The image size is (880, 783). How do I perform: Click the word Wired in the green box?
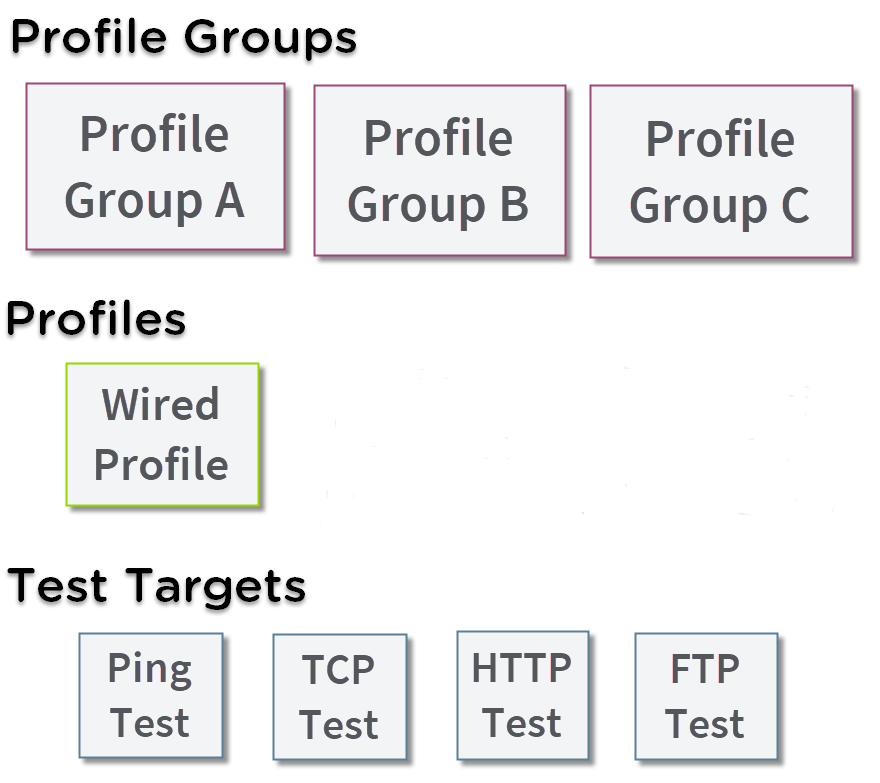coord(161,404)
